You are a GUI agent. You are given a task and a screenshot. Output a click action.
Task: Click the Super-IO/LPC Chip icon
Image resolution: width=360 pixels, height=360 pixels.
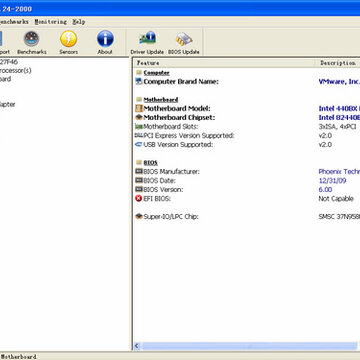point(139,216)
